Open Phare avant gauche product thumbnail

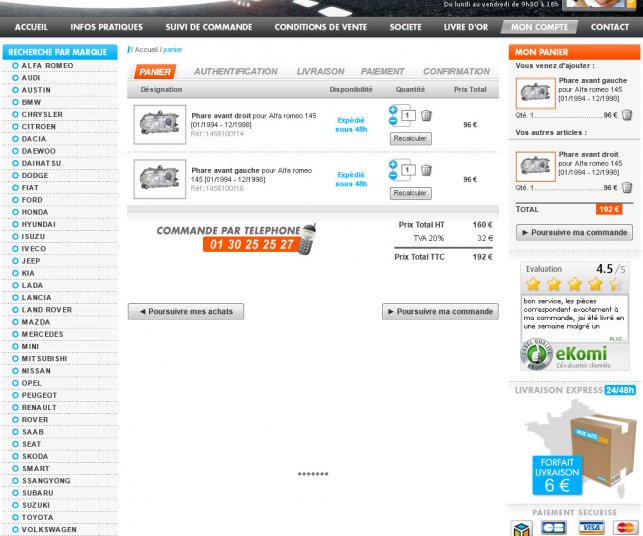(160, 179)
